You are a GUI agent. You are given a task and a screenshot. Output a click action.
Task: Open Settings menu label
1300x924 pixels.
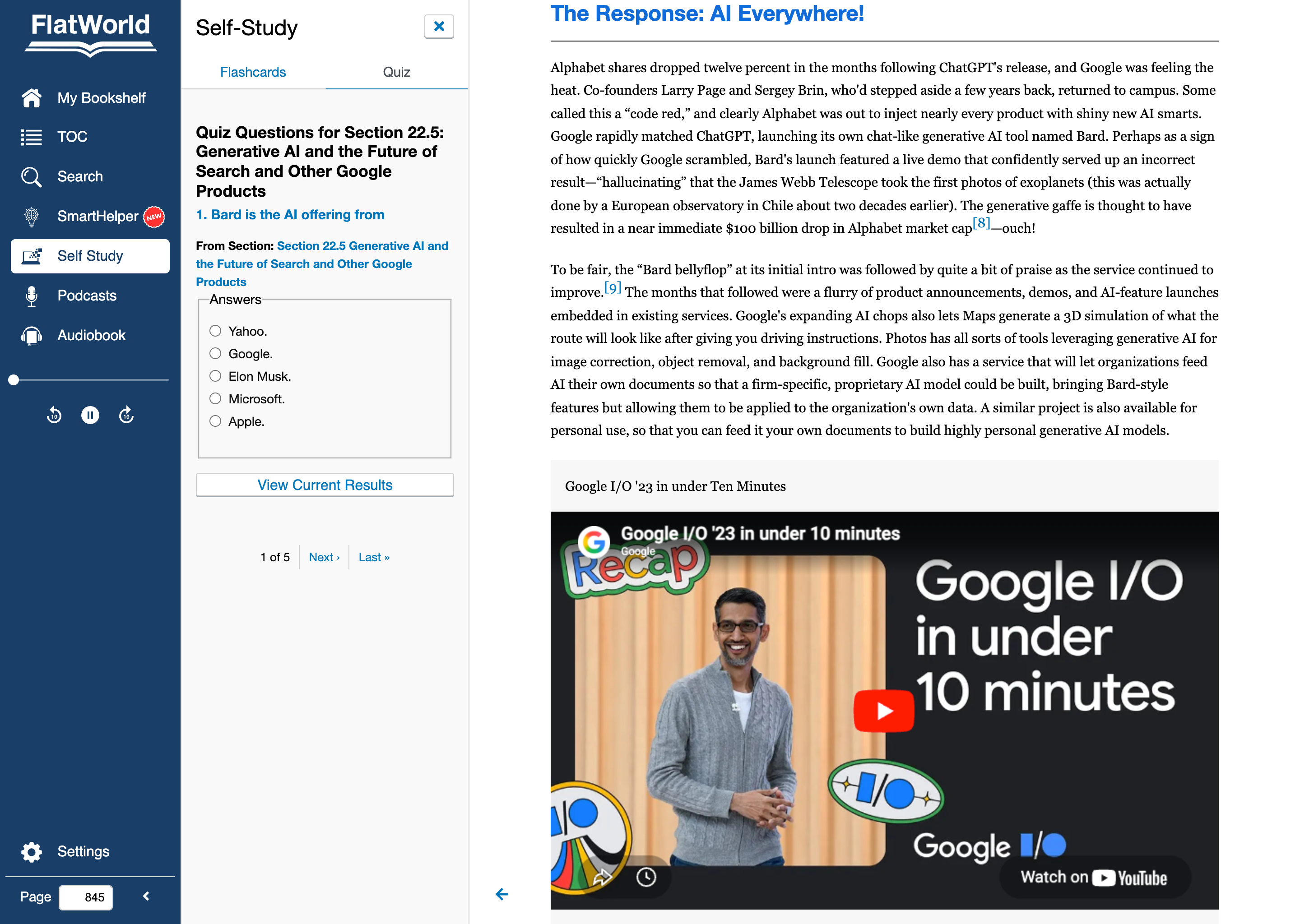83,852
